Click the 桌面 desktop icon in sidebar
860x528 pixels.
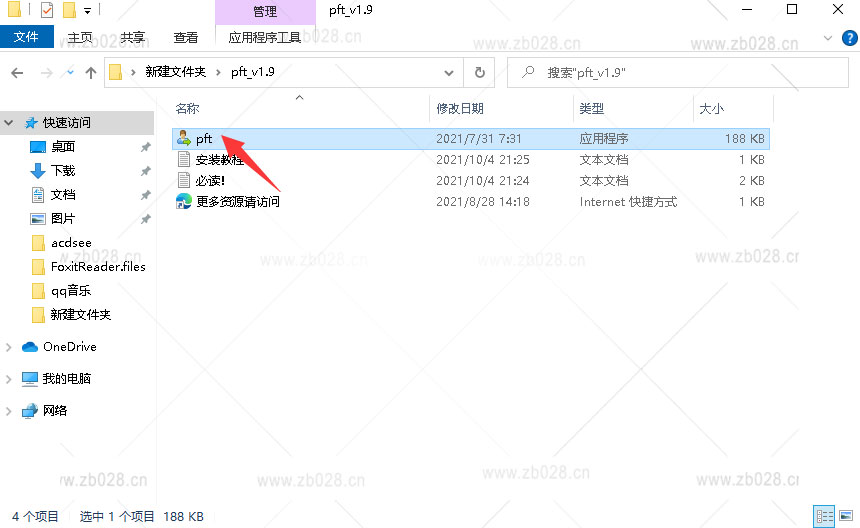[38, 147]
